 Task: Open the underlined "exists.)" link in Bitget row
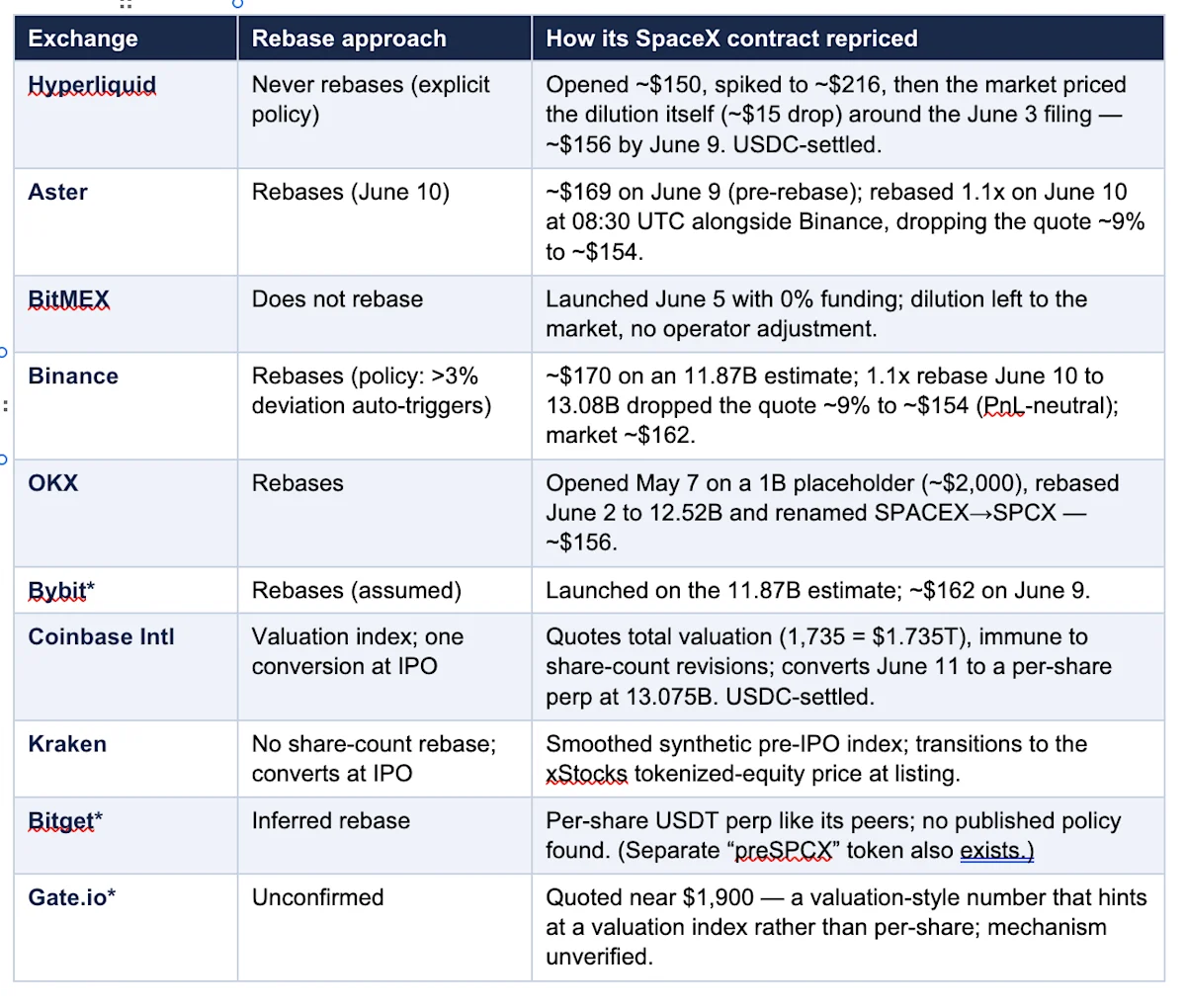996,850
